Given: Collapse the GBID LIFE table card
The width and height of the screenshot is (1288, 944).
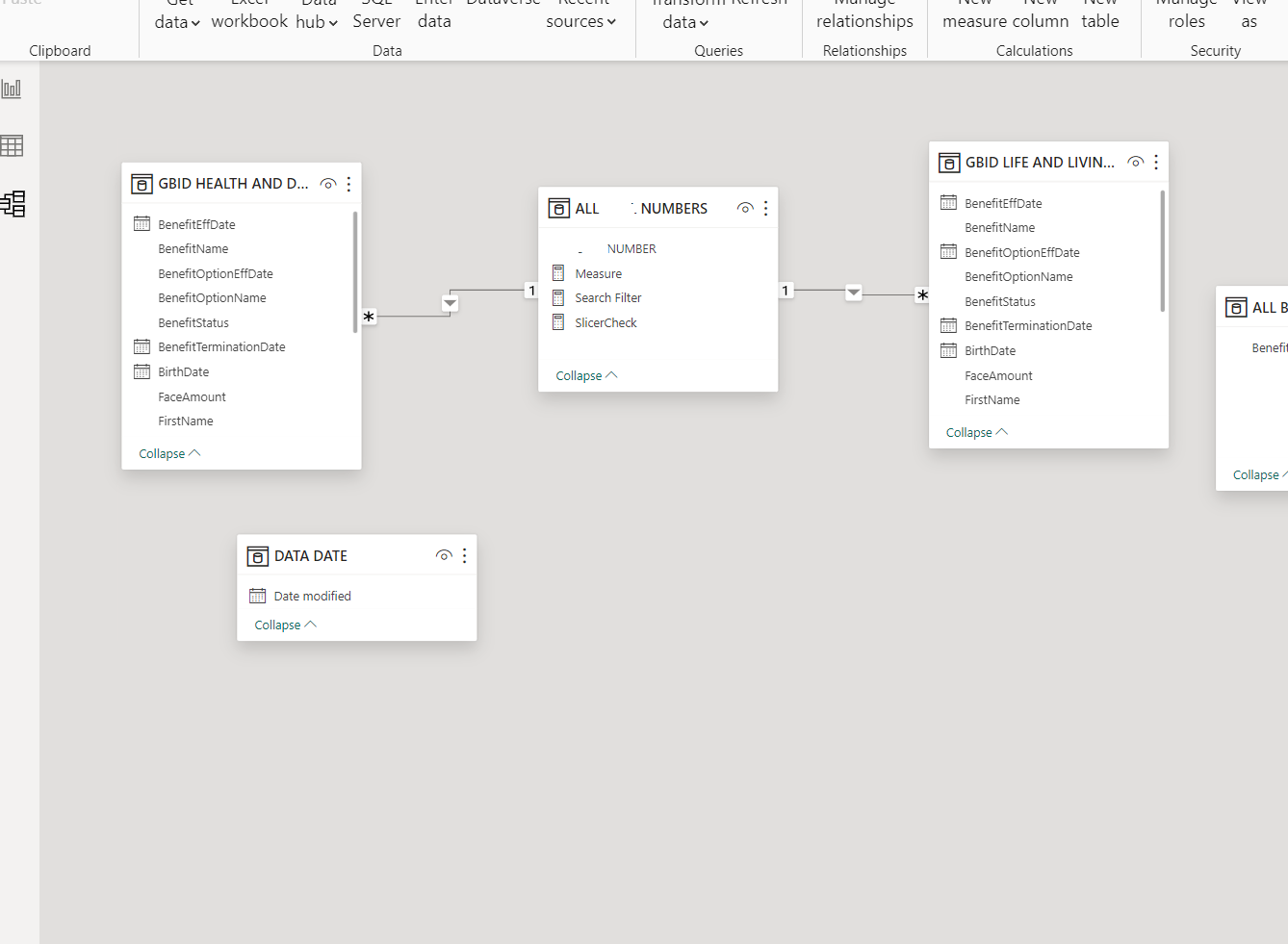Looking at the screenshot, I should [x=977, y=433].
